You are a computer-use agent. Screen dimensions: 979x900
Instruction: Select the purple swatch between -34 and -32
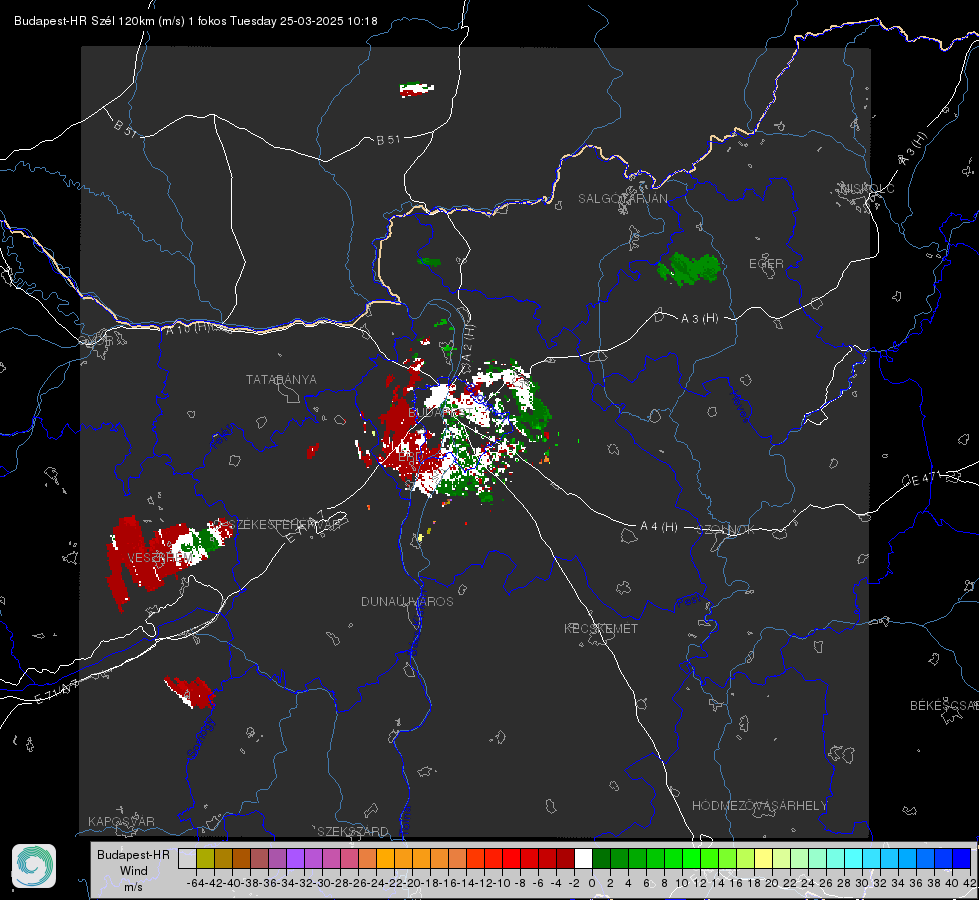tap(295, 859)
